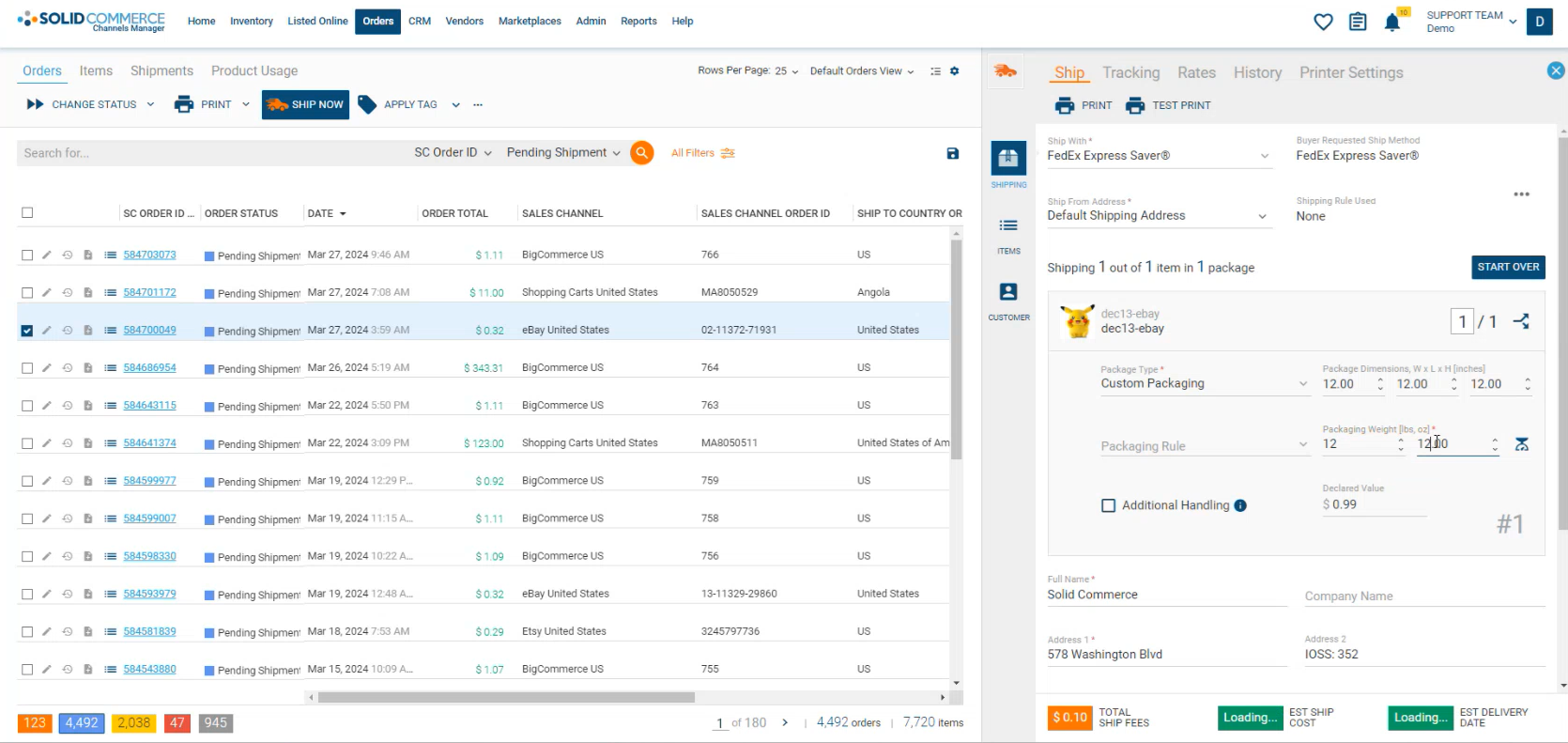This screenshot has height=743, width=1568.
Task: Split the package with arrows icon
Action: pyautogui.click(x=1521, y=321)
